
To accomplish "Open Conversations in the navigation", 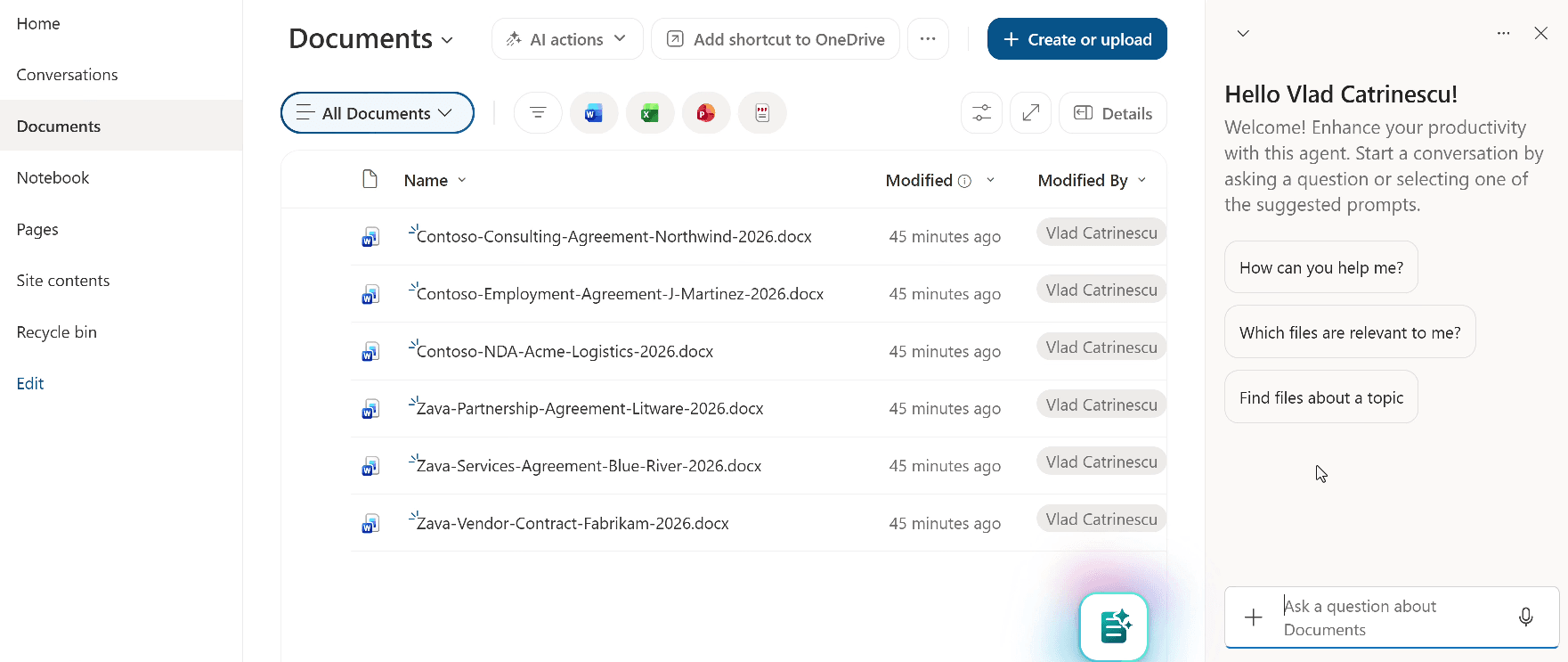I will (x=67, y=75).
